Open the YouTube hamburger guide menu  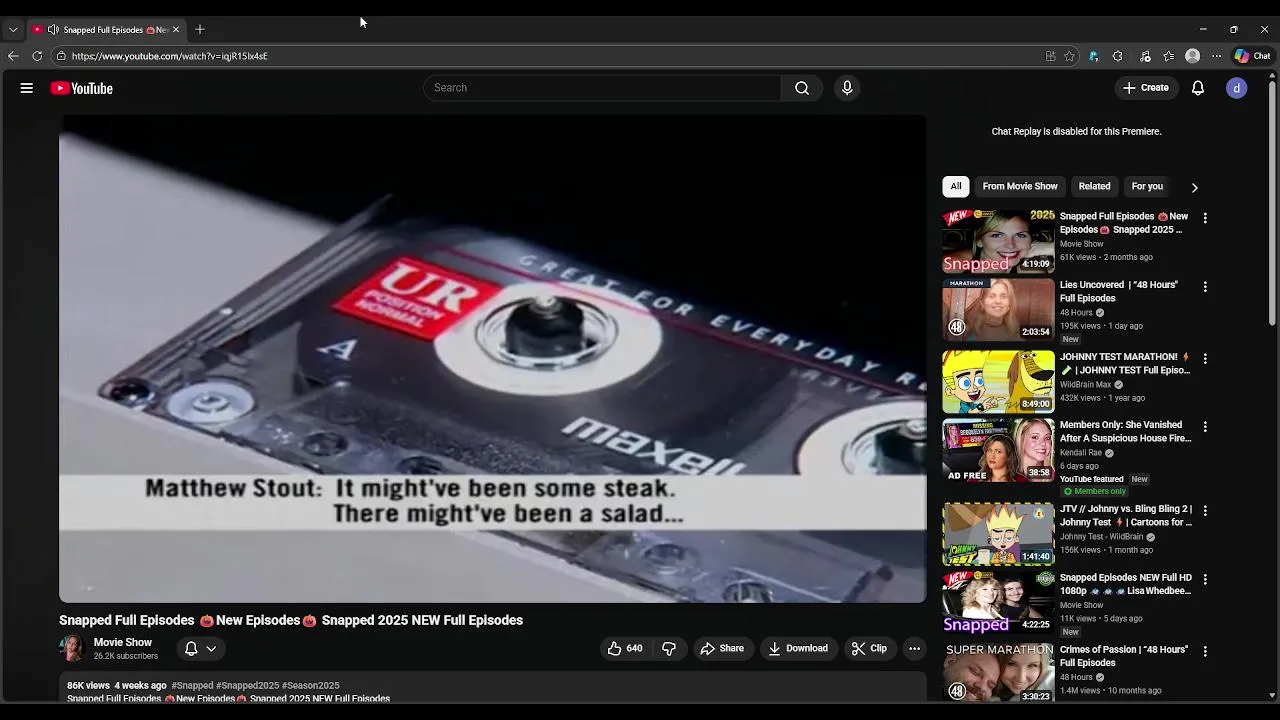coord(27,88)
